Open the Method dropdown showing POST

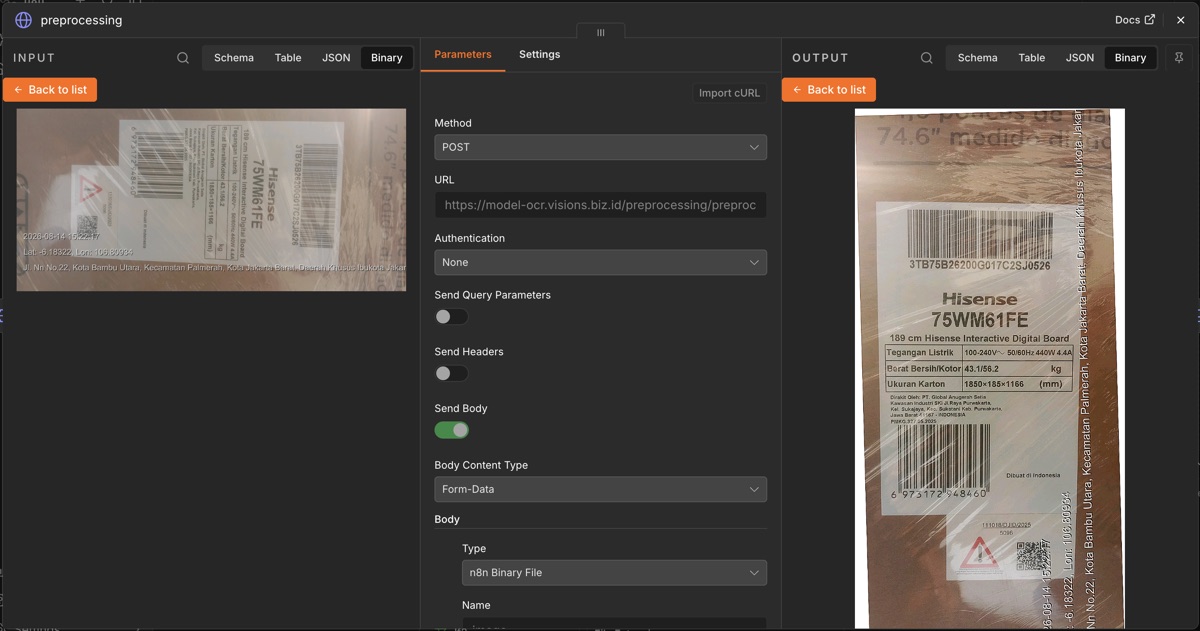click(601, 147)
